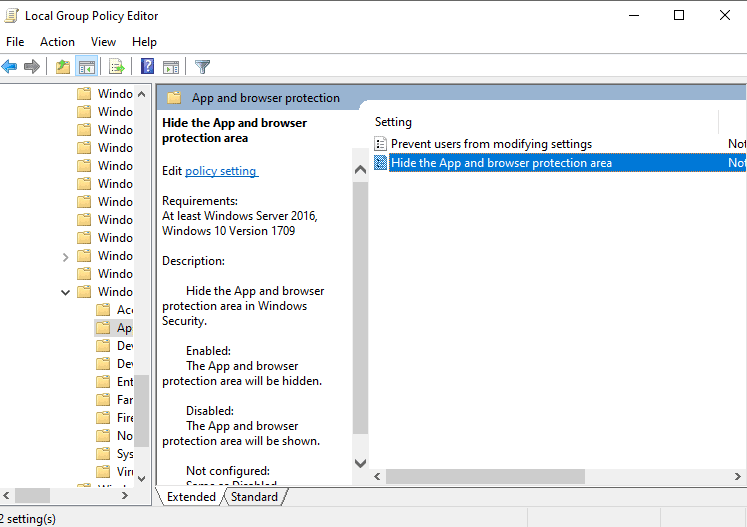This screenshot has height=527, width=747.
Task: Click tree pane scroll right arrow
Action: click(125, 496)
